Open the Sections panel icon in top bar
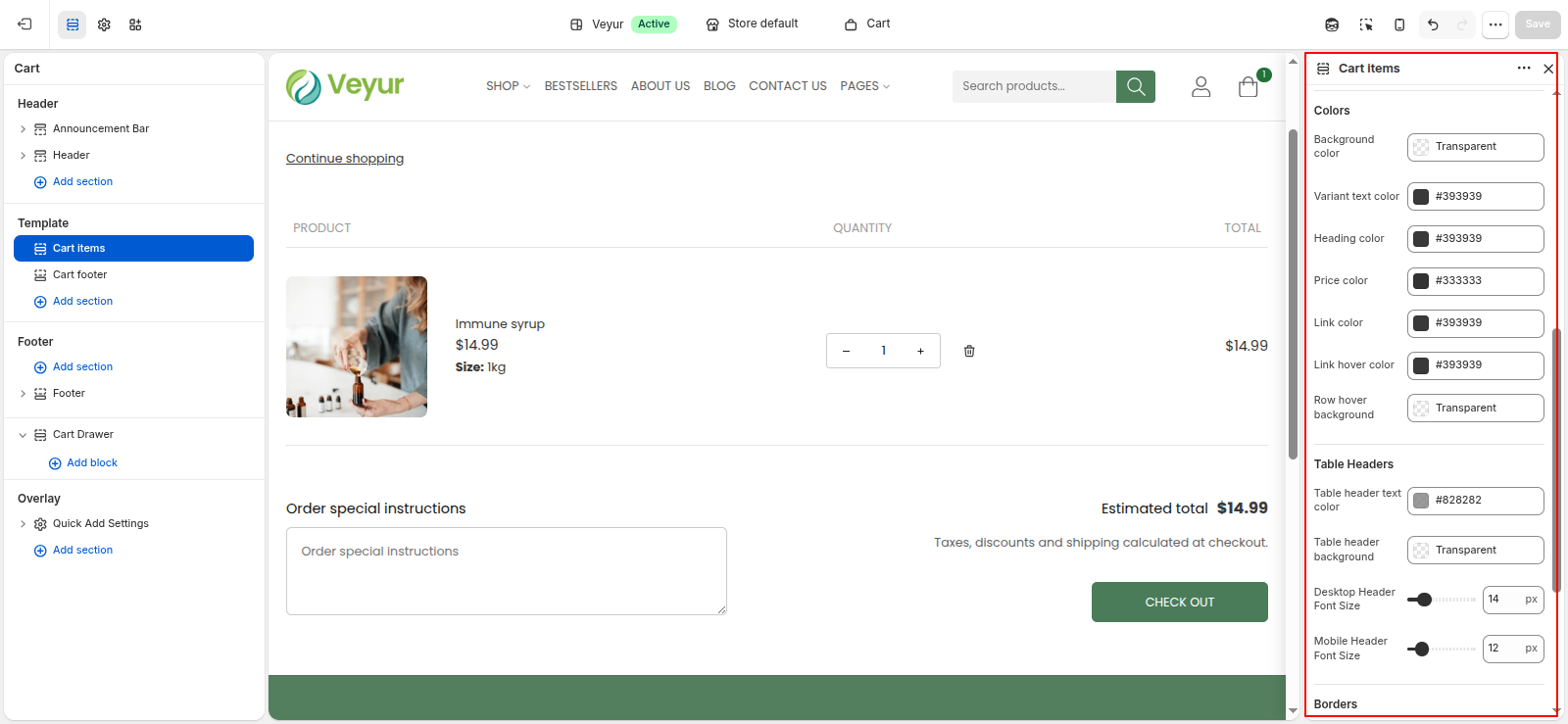Screen dimensions: 1568x724 (x=73, y=24)
